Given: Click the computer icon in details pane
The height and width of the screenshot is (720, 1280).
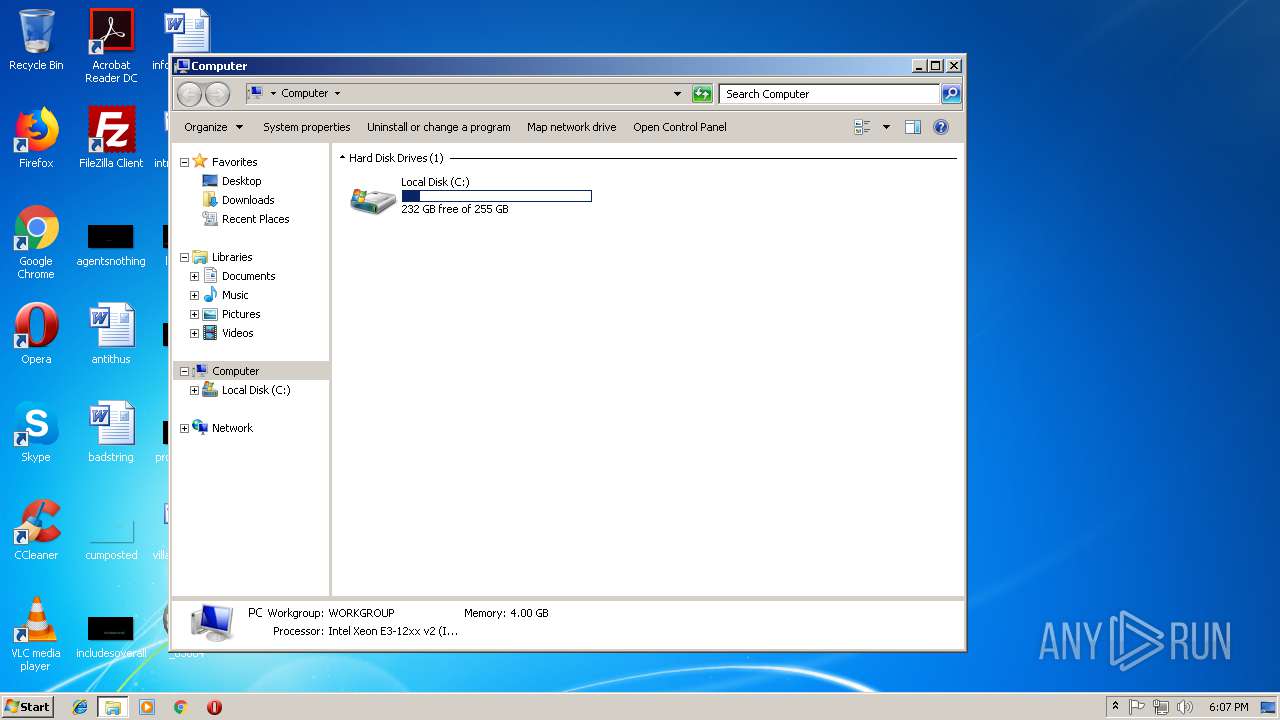Looking at the screenshot, I should (212, 622).
